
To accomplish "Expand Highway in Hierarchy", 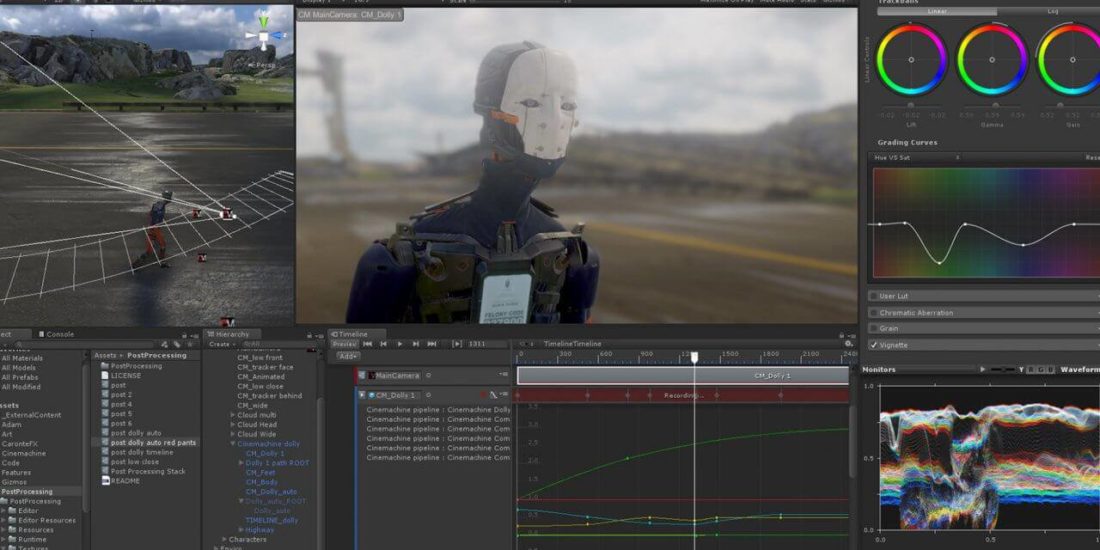I will (241, 530).
